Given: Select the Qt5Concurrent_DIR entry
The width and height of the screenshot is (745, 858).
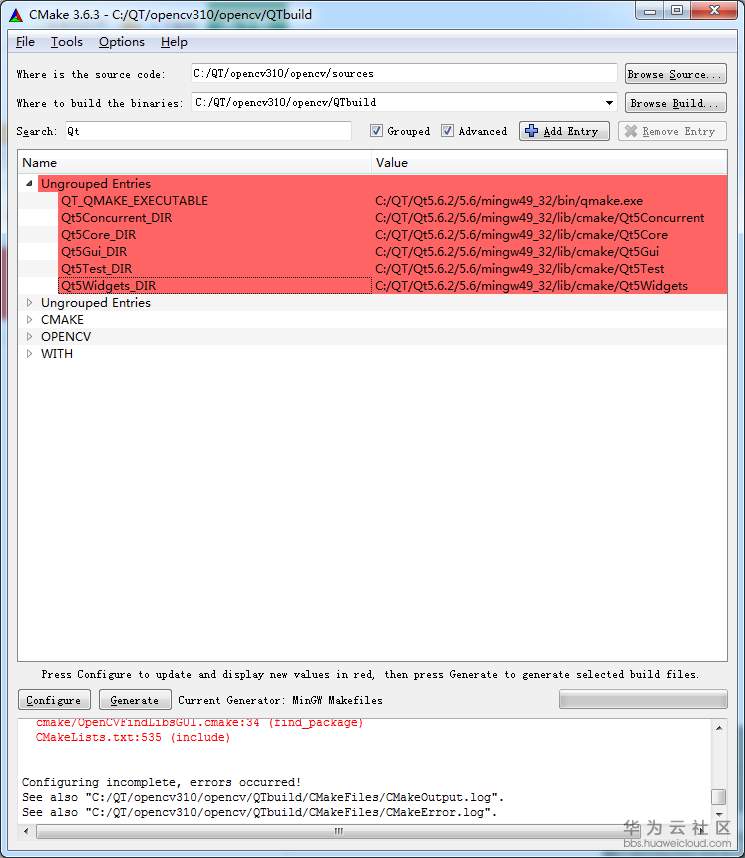Looking at the screenshot, I should coord(116,218).
